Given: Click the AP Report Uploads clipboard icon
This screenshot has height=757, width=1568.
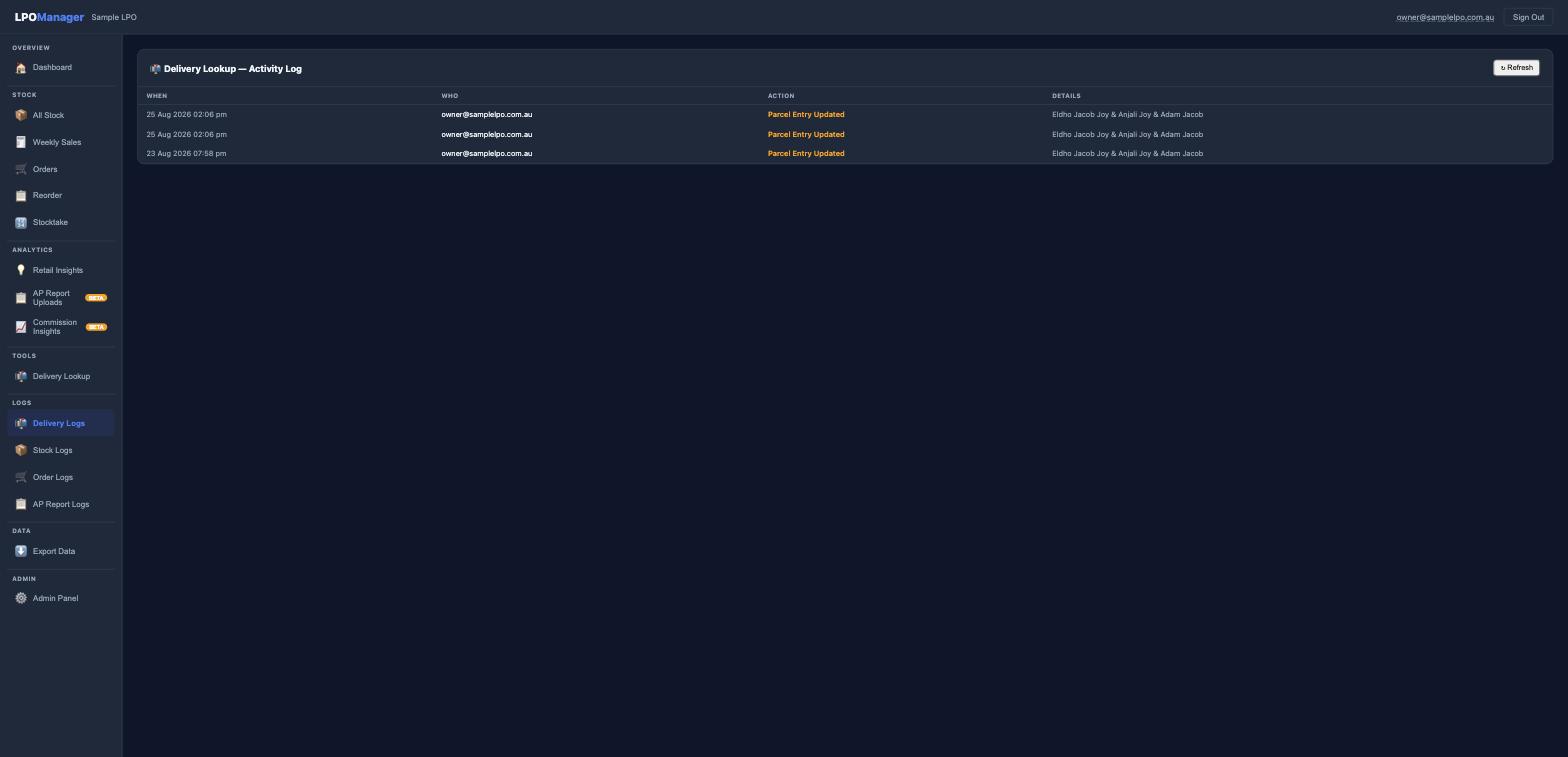Looking at the screenshot, I should [x=21, y=298].
